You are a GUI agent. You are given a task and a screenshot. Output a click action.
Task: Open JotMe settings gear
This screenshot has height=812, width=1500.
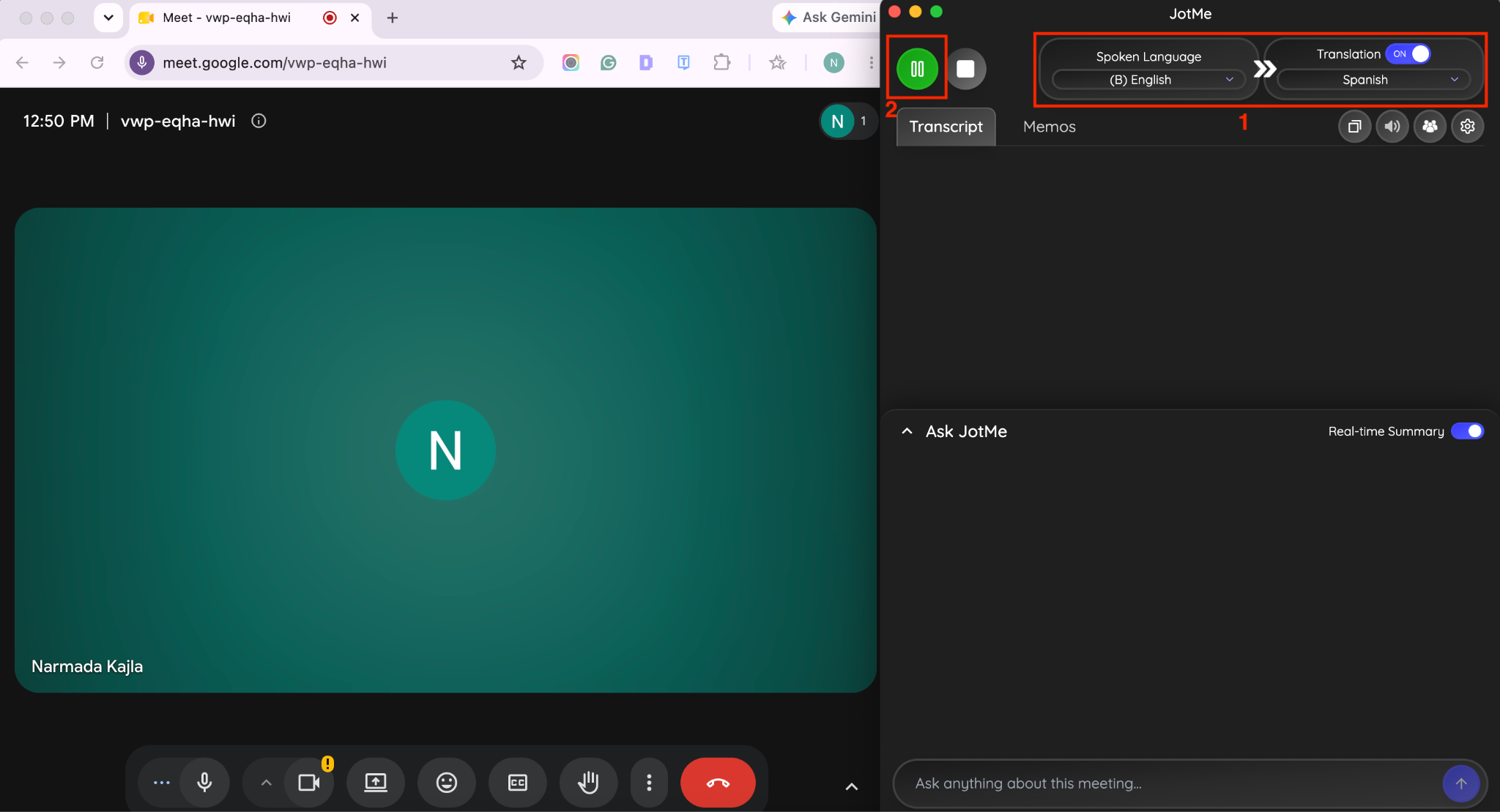[1467, 127]
